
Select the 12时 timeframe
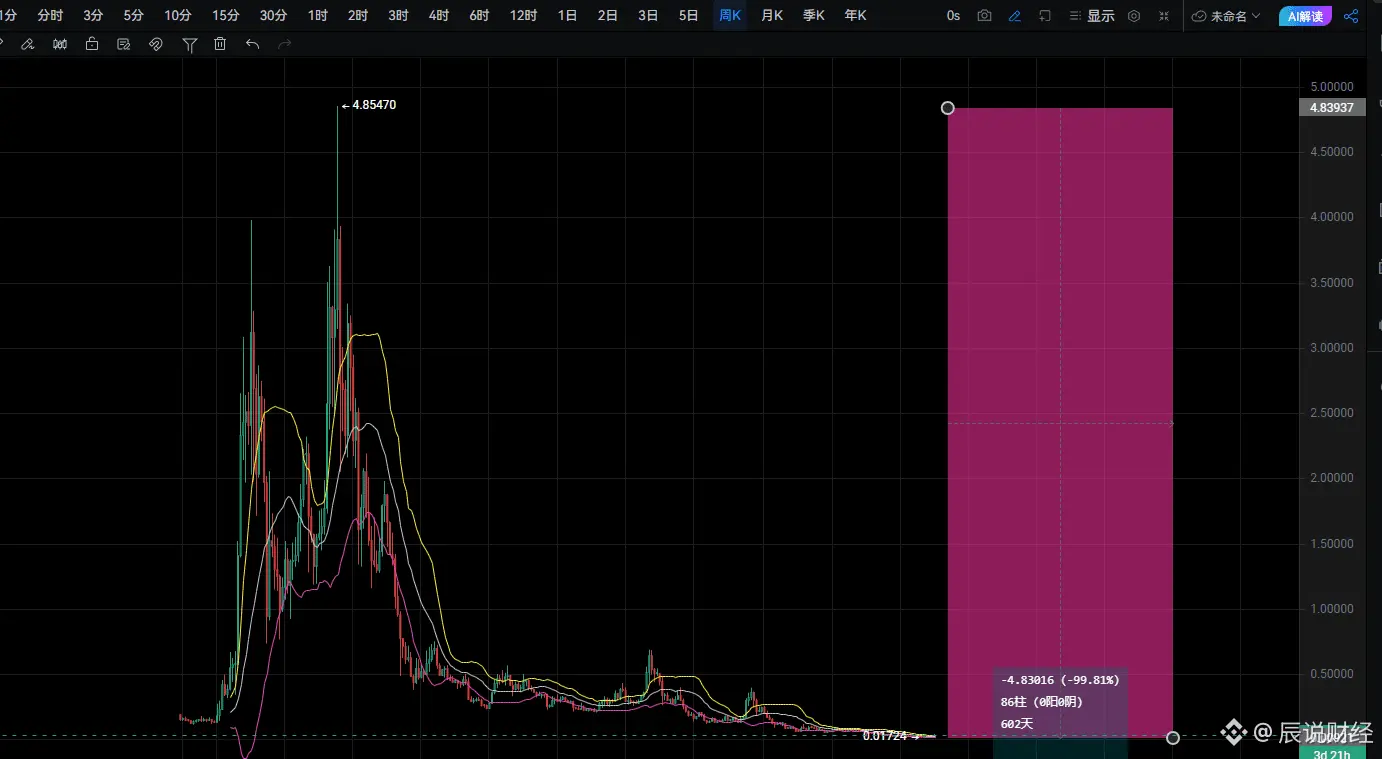pyautogui.click(x=523, y=16)
